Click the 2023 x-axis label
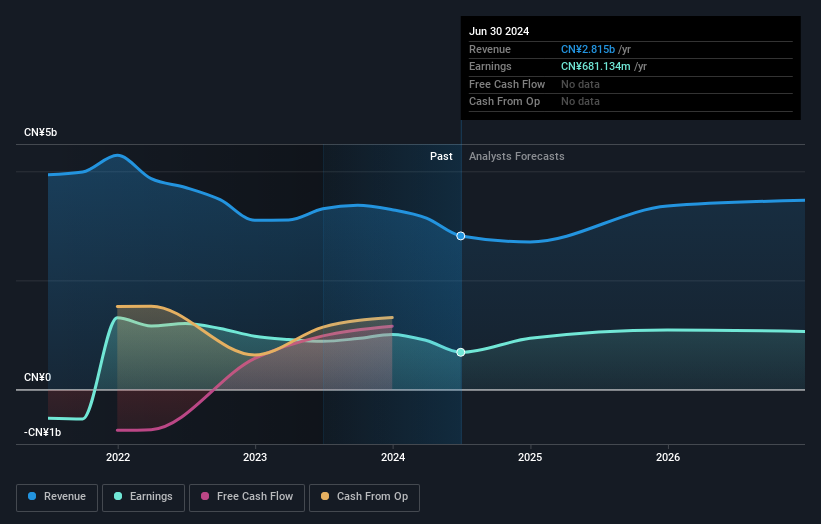821x524 pixels. pos(255,457)
